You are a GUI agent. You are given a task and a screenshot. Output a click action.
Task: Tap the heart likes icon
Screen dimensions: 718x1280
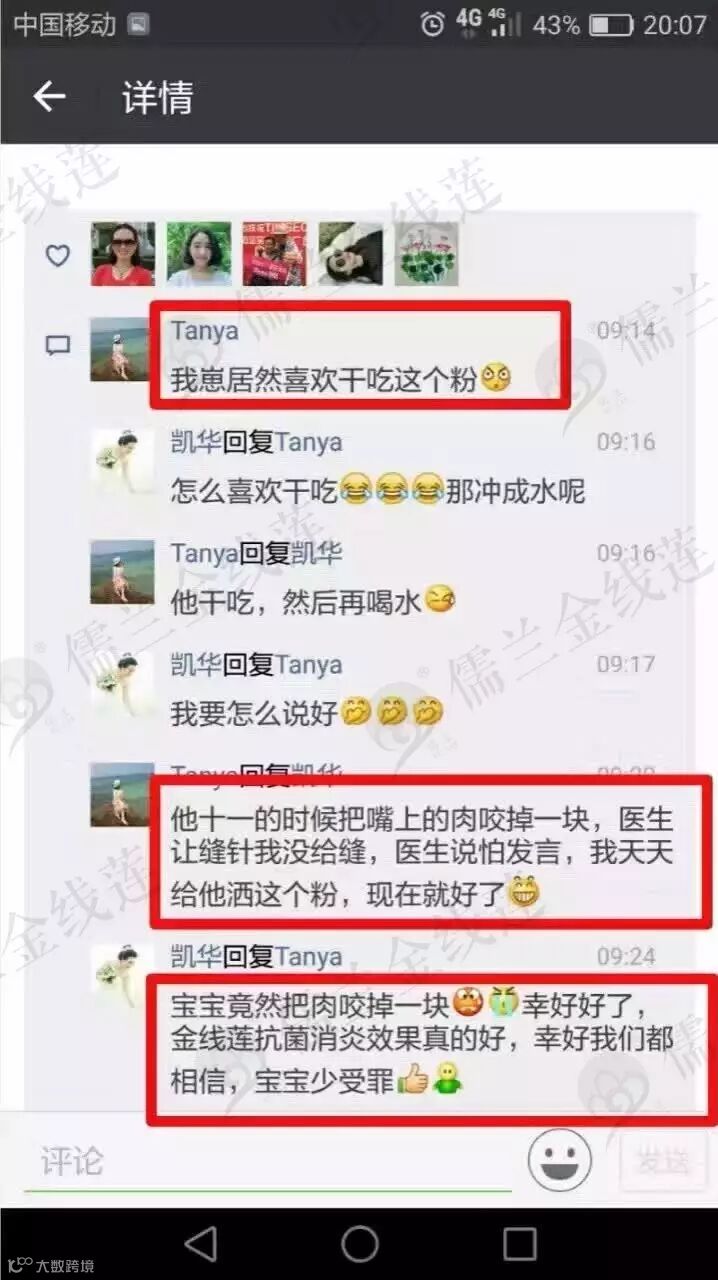[x=59, y=255]
